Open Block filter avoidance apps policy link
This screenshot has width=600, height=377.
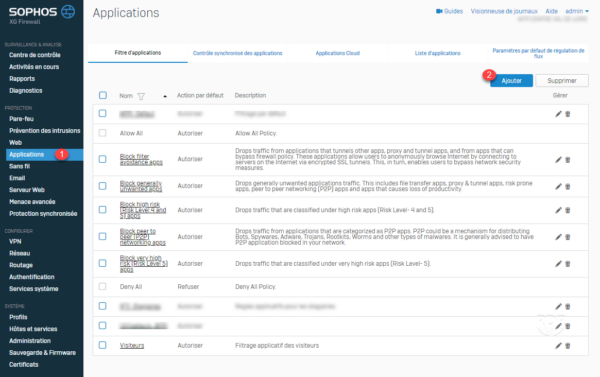tap(141, 159)
